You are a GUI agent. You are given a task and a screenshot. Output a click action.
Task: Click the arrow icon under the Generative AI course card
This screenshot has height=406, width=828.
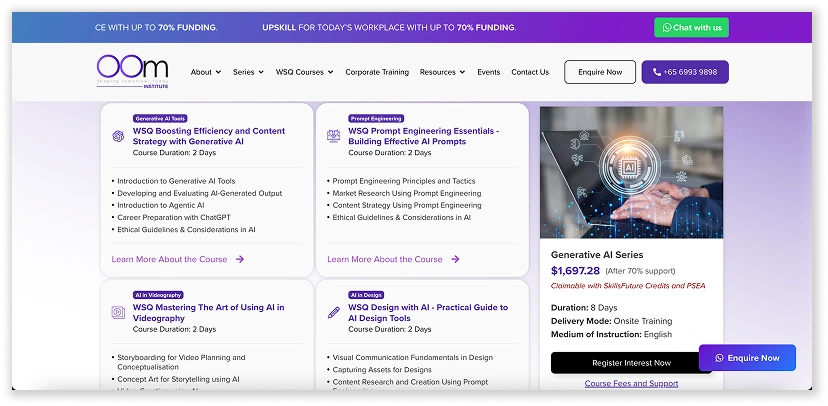[240, 259]
